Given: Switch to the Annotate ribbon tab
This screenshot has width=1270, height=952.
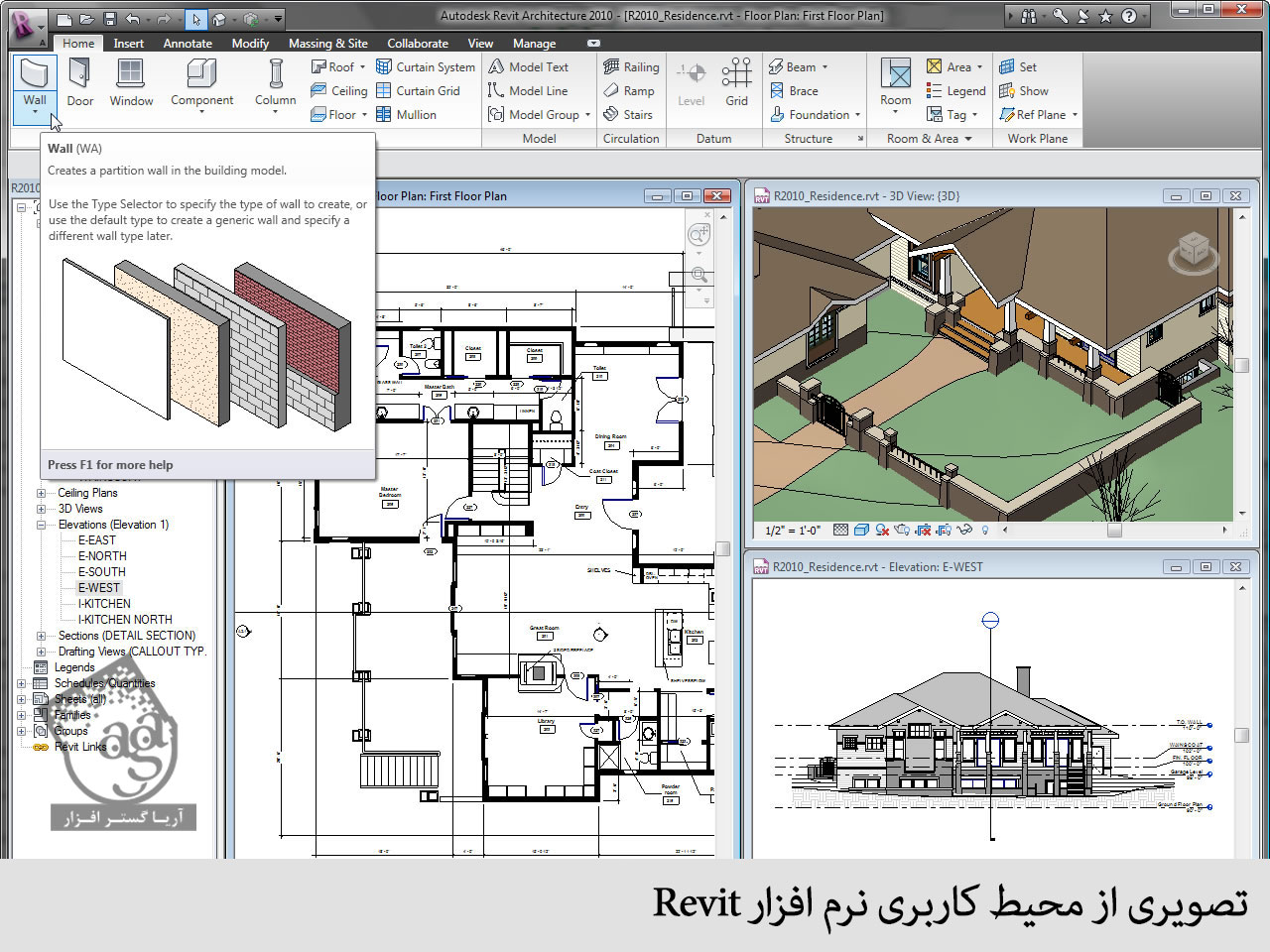Looking at the screenshot, I should pyautogui.click(x=188, y=43).
